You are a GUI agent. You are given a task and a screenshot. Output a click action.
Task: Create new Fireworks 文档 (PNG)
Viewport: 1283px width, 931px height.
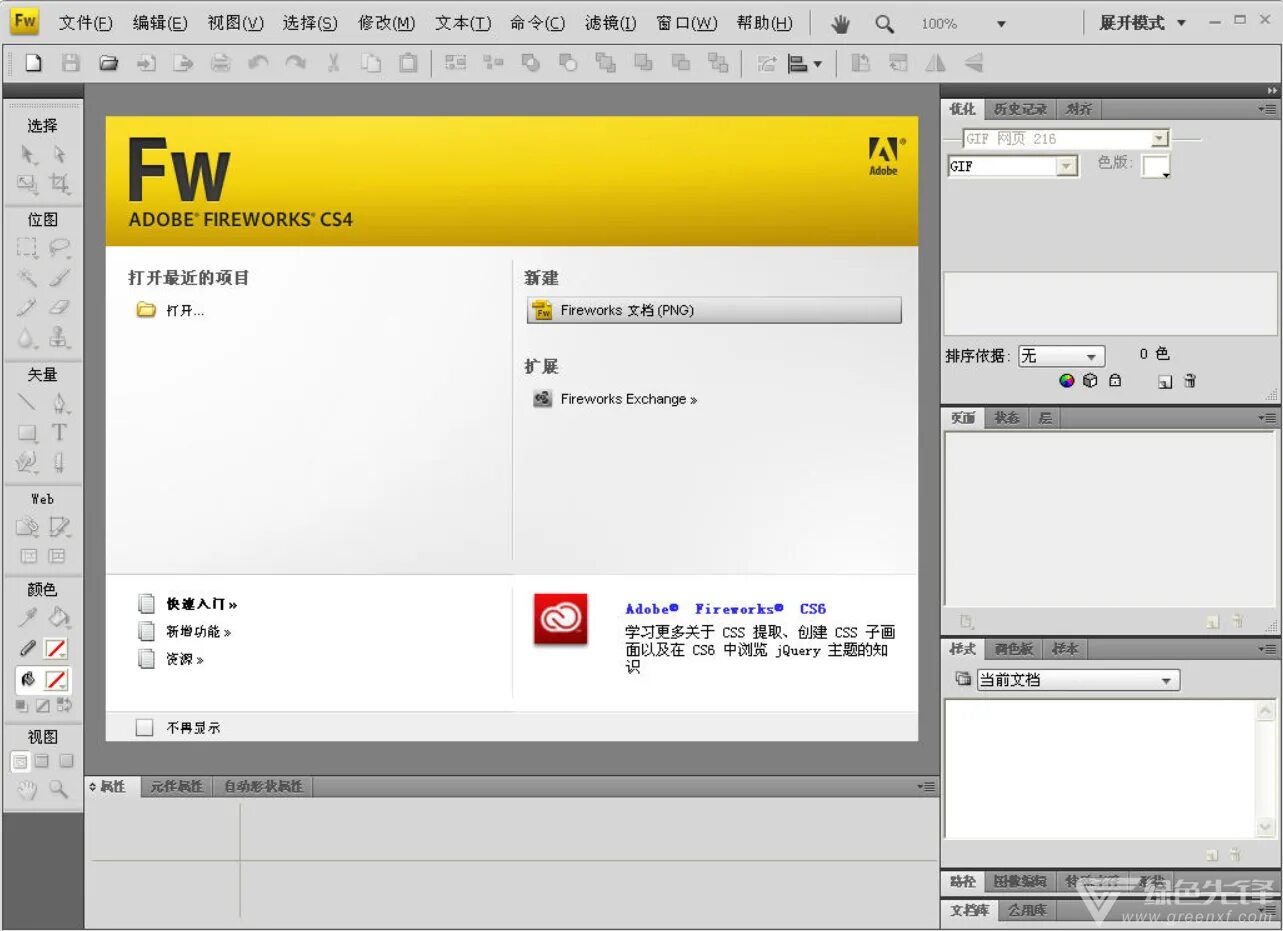click(x=714, y=311)
